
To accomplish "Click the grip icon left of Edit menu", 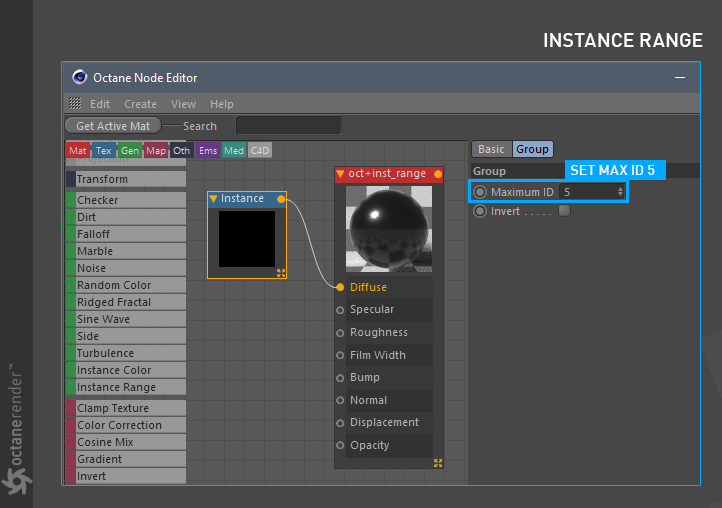I will 76,104.
